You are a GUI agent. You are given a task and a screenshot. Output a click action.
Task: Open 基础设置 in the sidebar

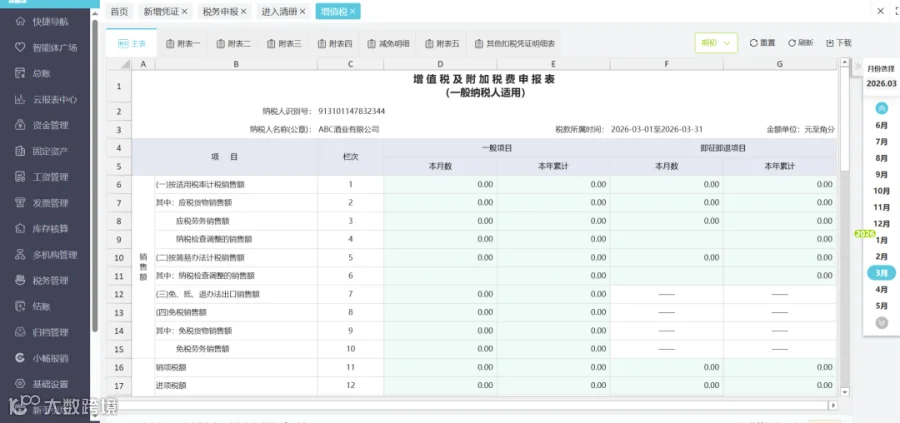point(44,385)
